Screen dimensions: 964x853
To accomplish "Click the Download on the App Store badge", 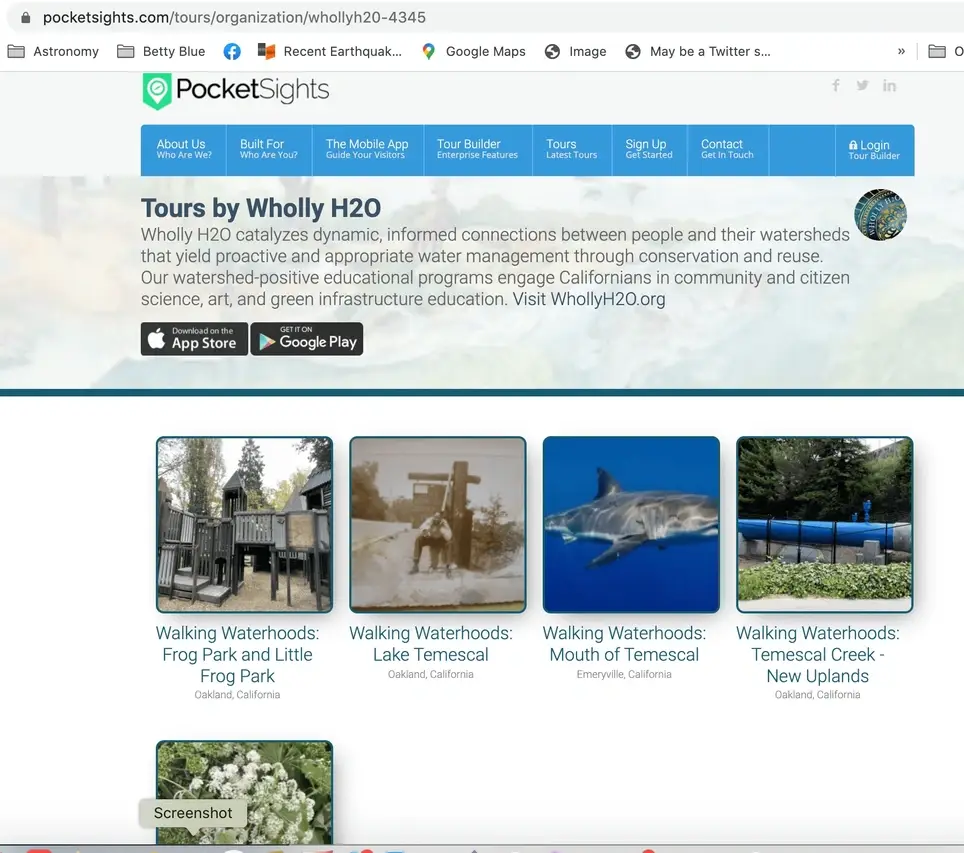I will pos(194,339).
